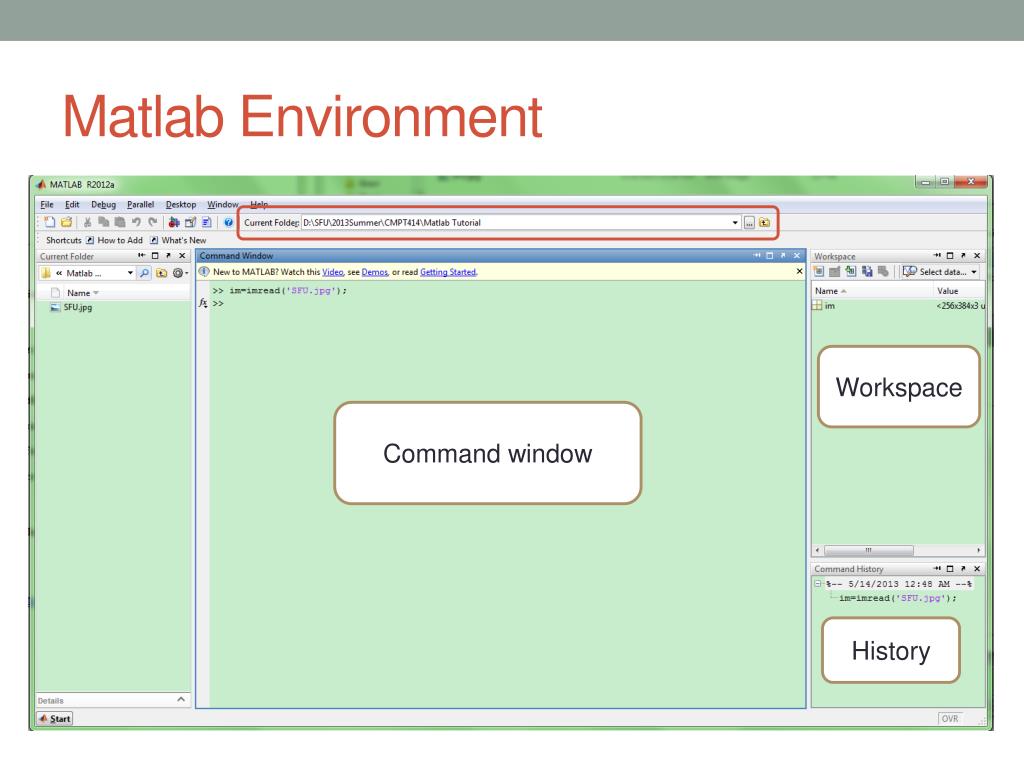Click the Start button at bottom left

click(55, 718)
